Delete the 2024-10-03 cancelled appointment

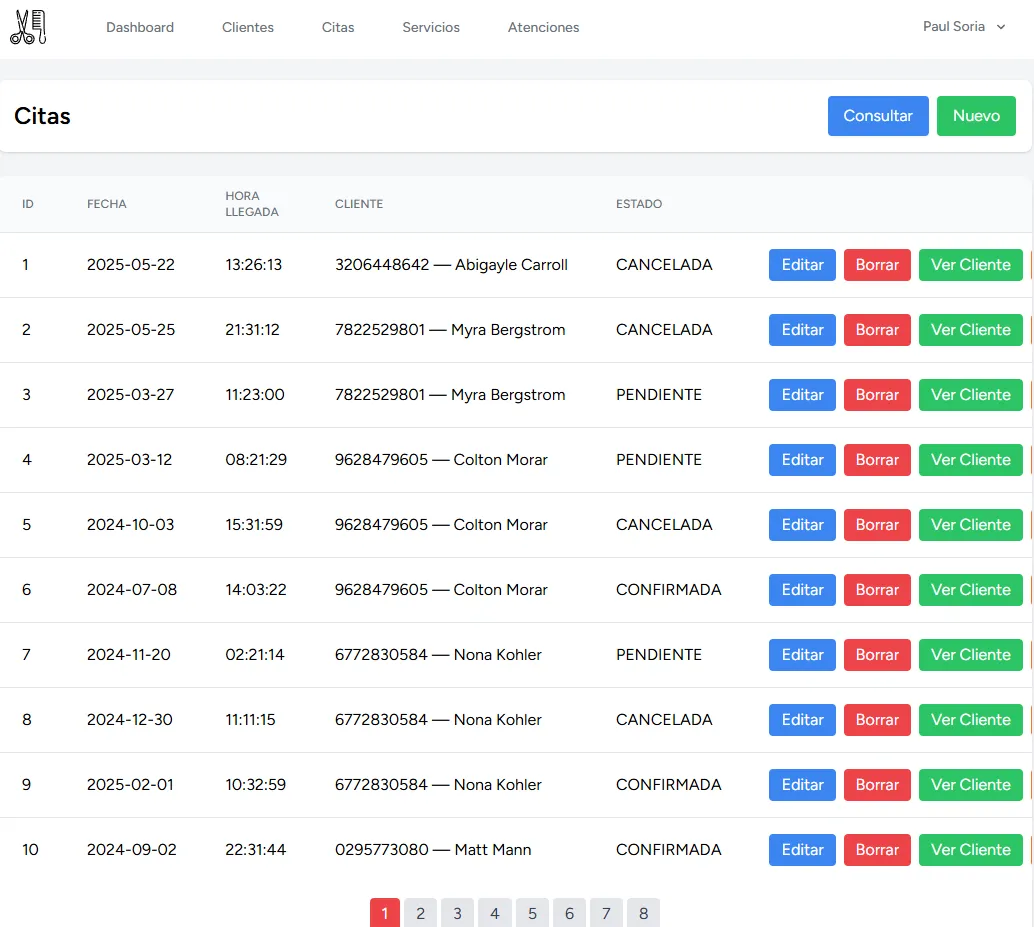(877, 525)
